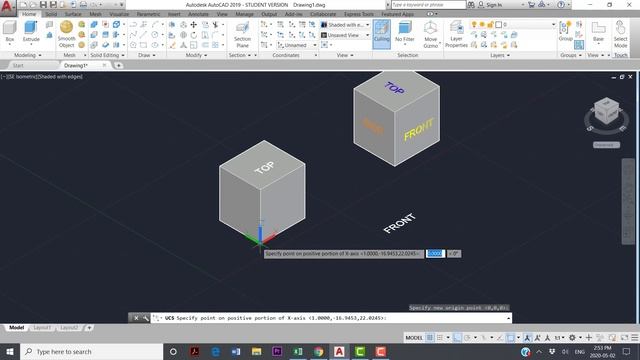
Task: Click the Open folder icon in Quick Access
Action: pos(33,5)
